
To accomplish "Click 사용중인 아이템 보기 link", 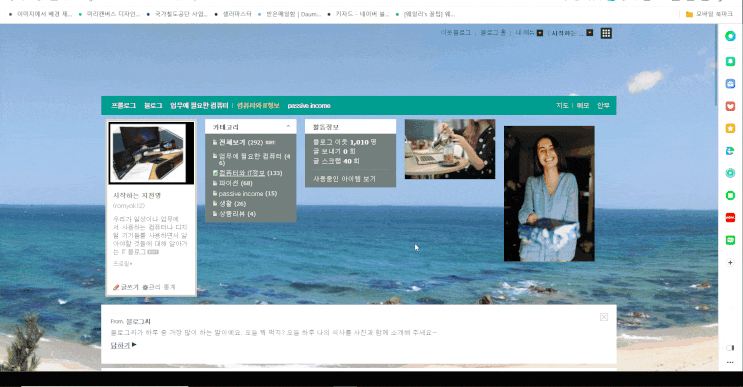I will (x=344, y=179).
